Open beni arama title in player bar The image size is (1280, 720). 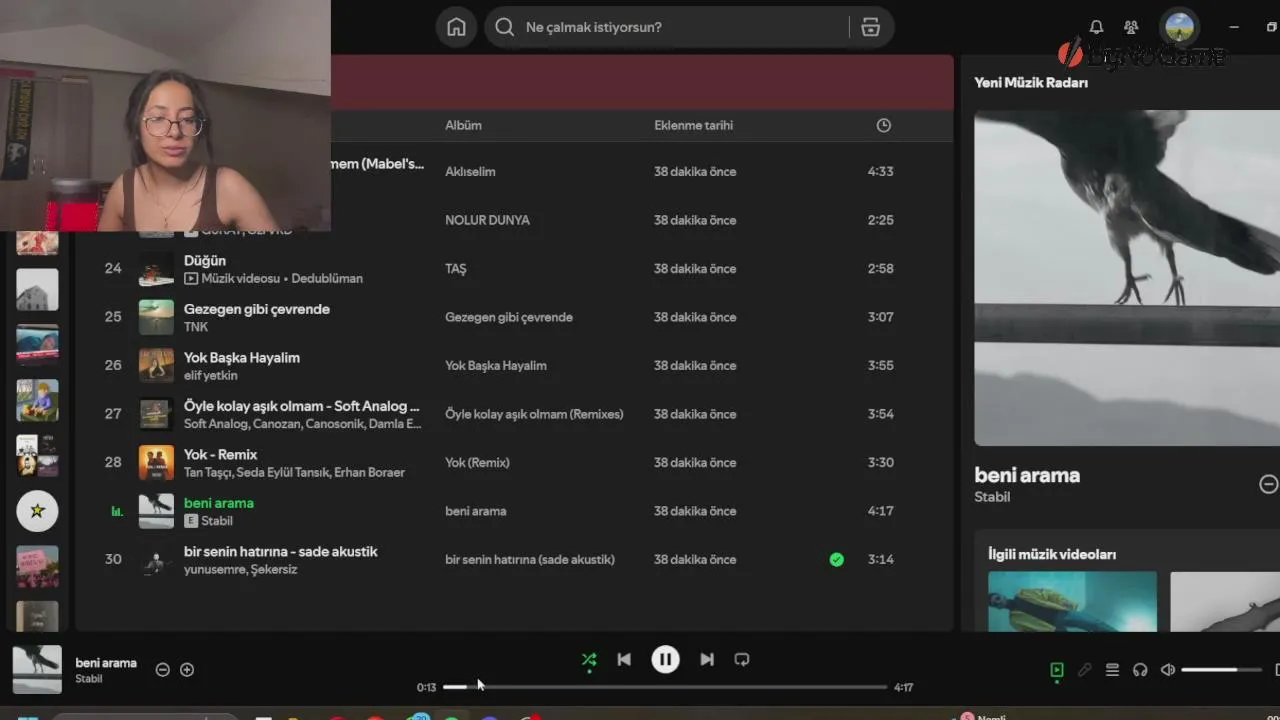[106, 663]
